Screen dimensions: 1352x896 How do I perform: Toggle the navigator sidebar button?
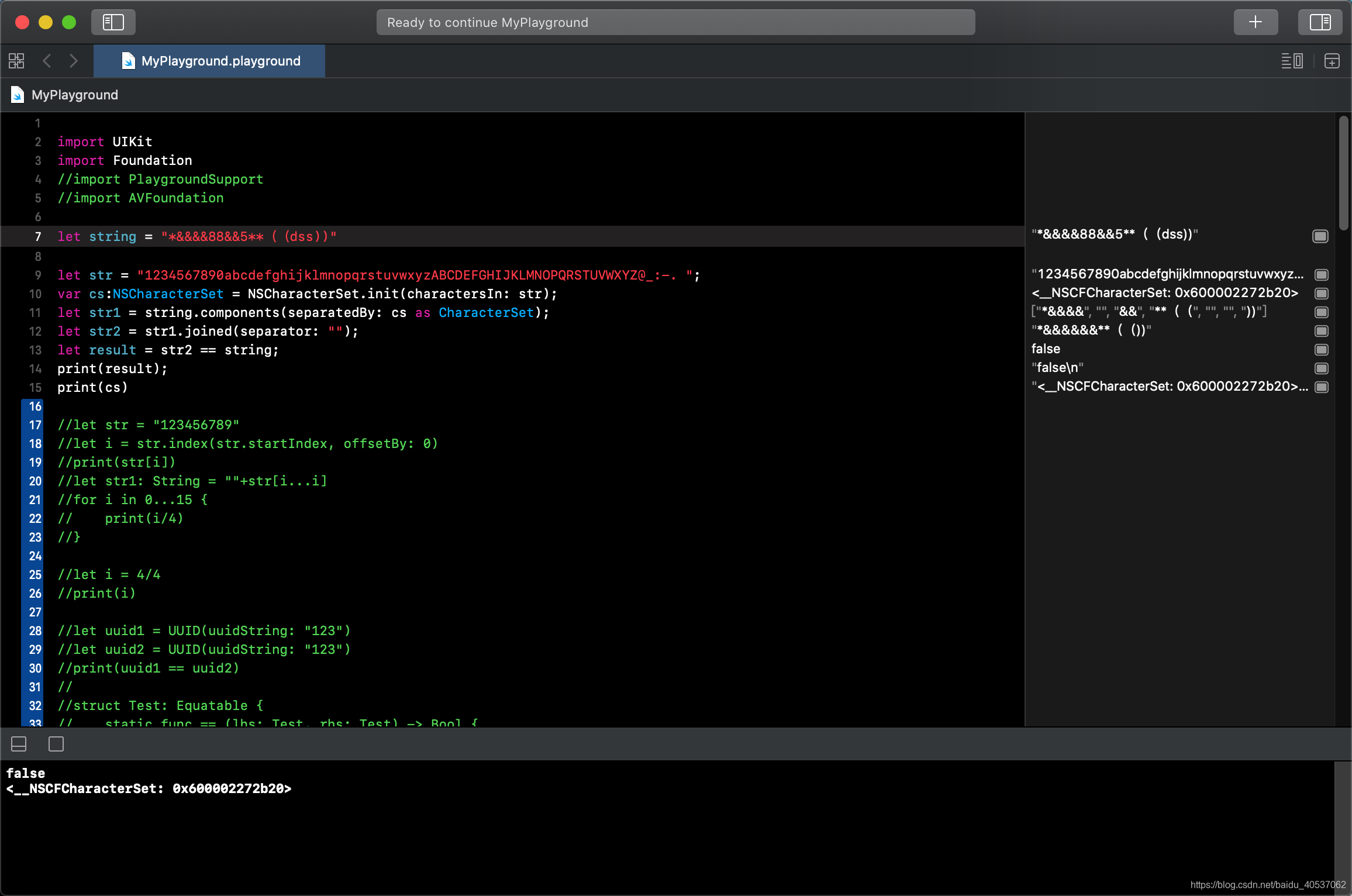[x=113, y=22]
